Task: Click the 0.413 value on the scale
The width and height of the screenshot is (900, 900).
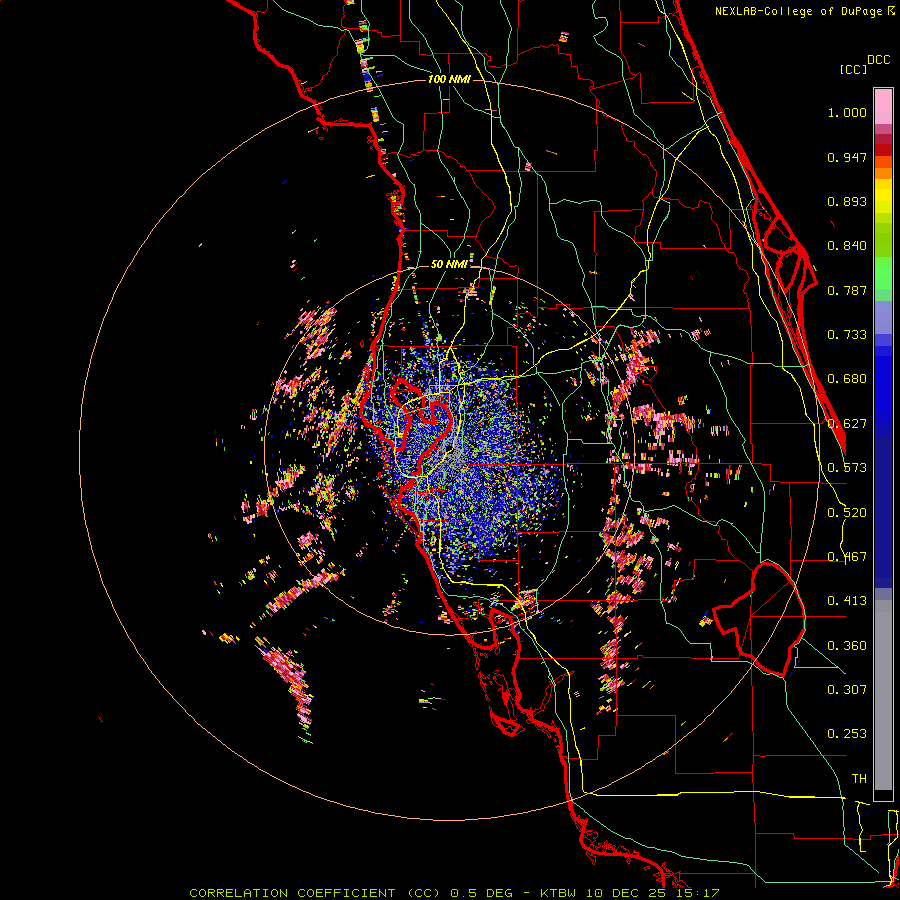Action: pos(847,601)
